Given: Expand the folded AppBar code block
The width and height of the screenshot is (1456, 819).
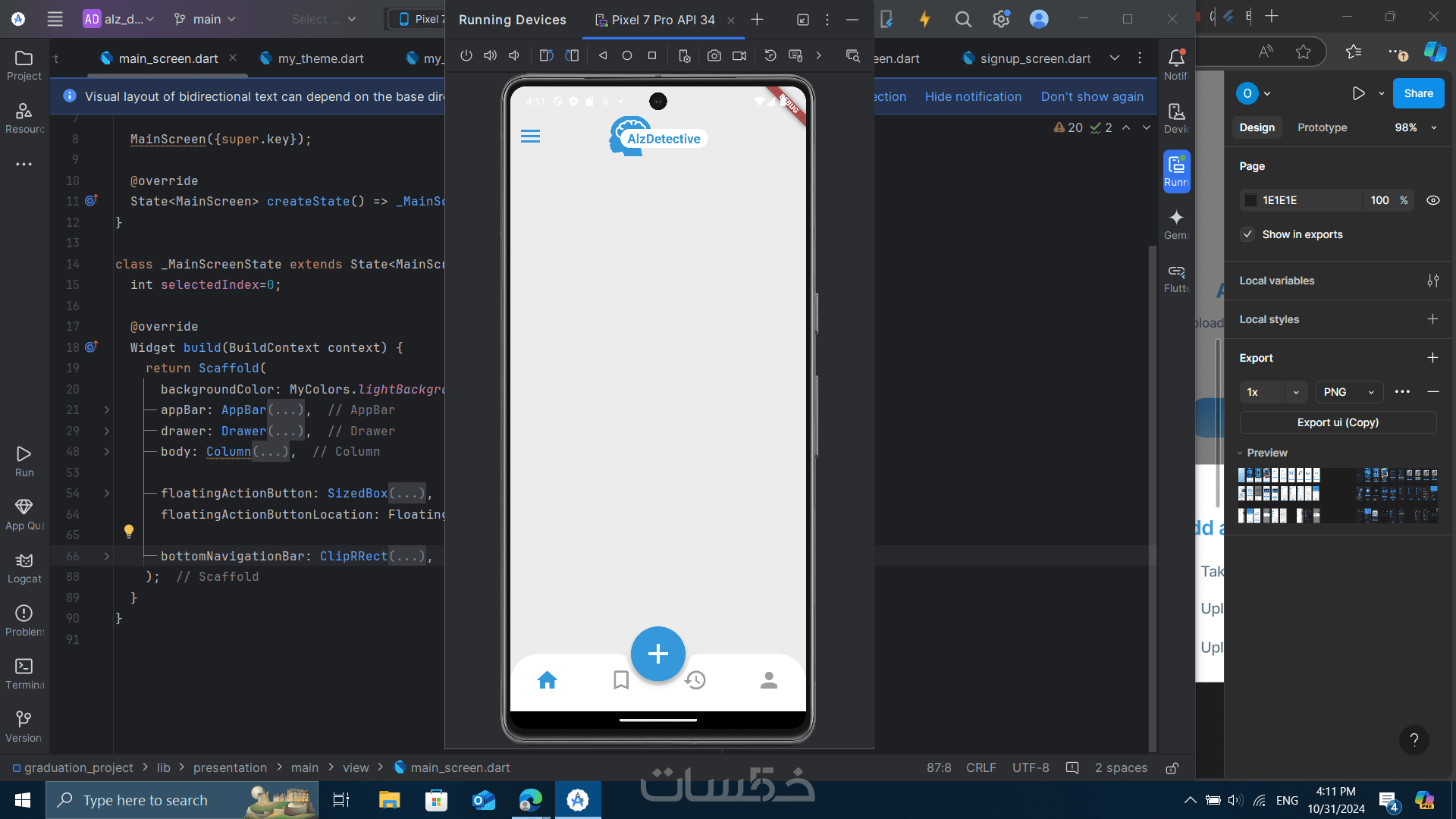Looking at the screenshot, I should click(106, 410).
